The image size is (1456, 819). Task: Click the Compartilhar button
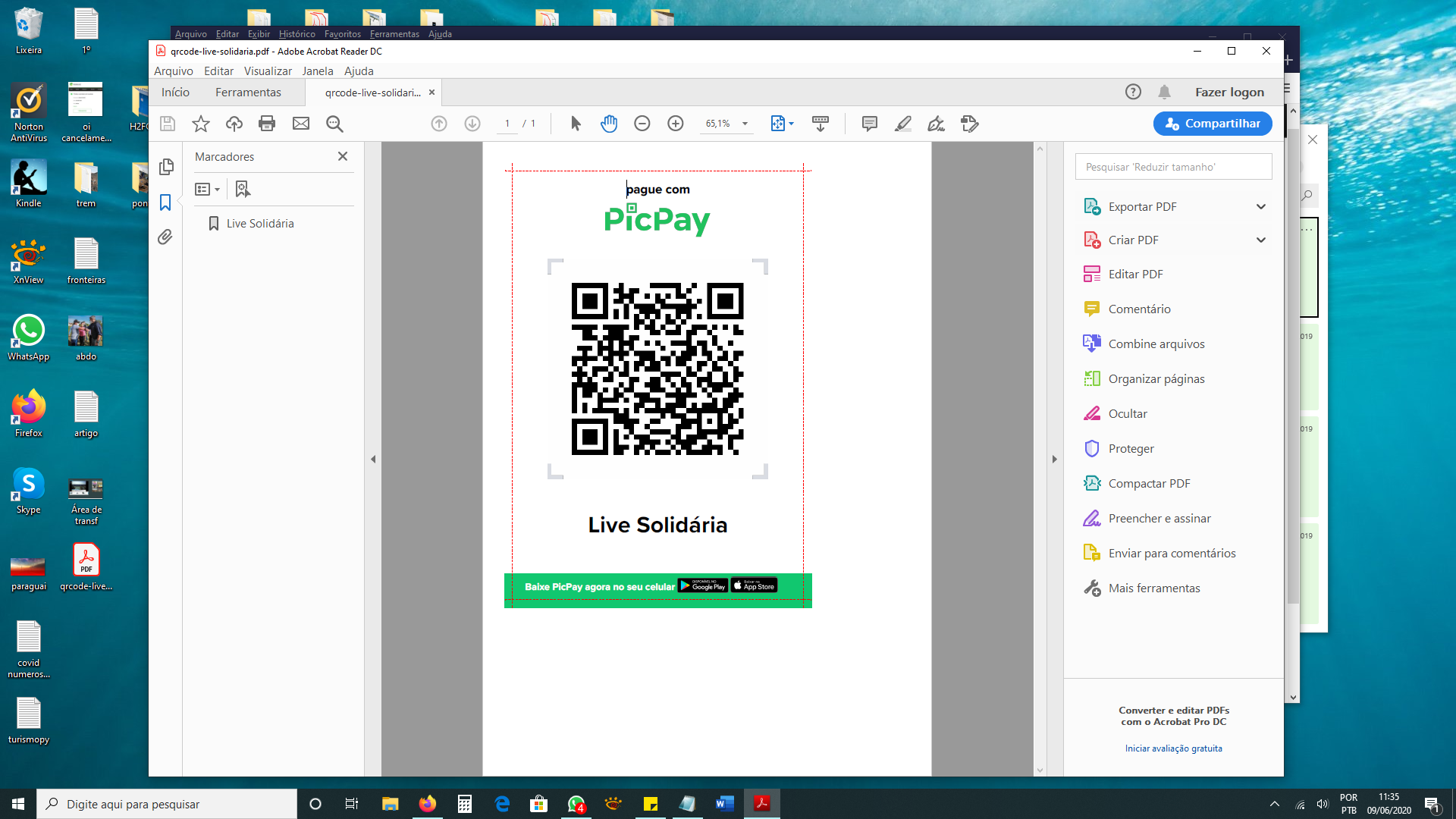click(1213, 124)
